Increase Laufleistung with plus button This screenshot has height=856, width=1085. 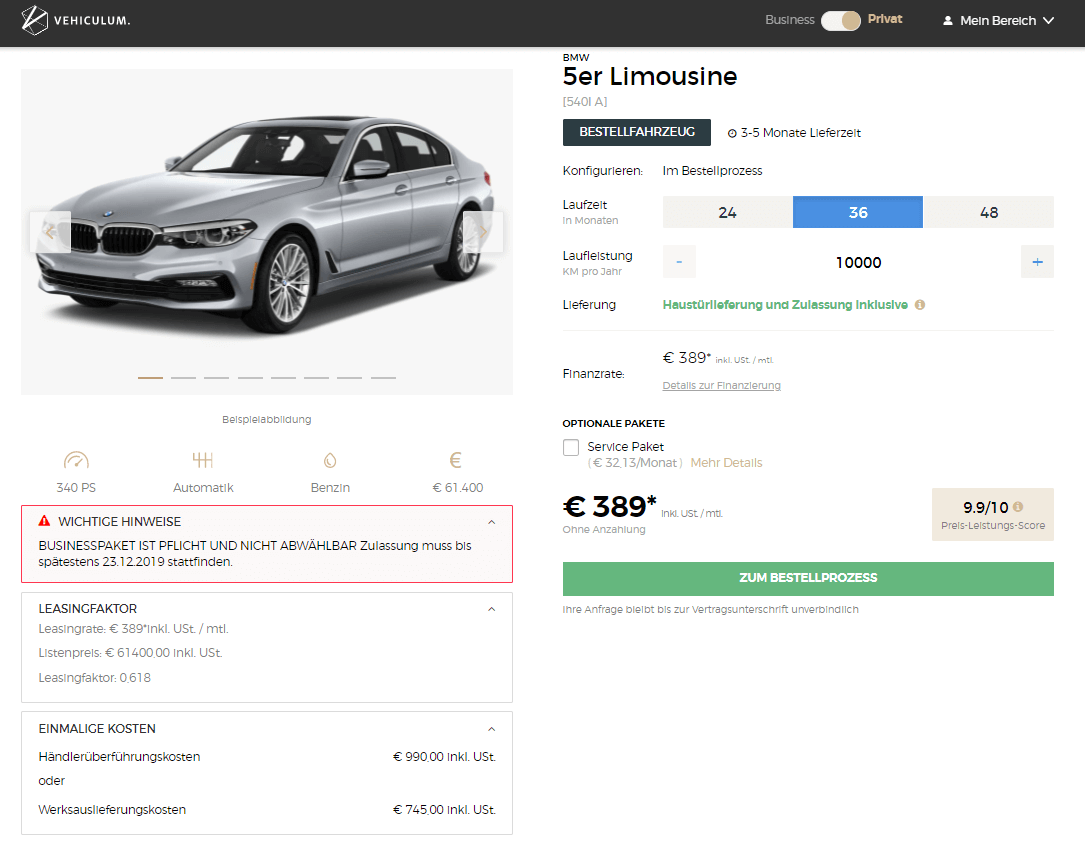(x=1037, y=262)
